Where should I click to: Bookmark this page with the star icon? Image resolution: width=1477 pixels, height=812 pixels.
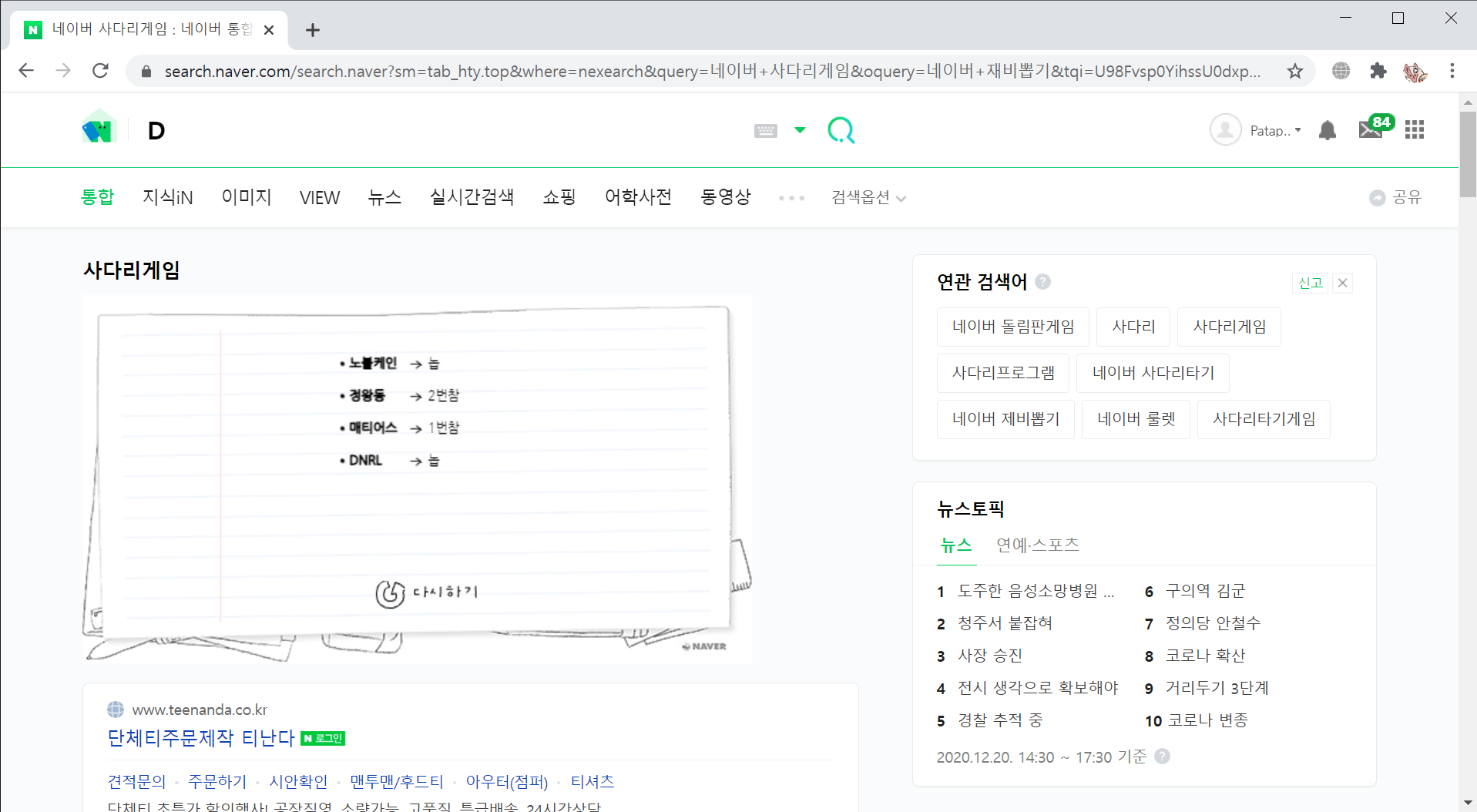[x=1295, y=71]
